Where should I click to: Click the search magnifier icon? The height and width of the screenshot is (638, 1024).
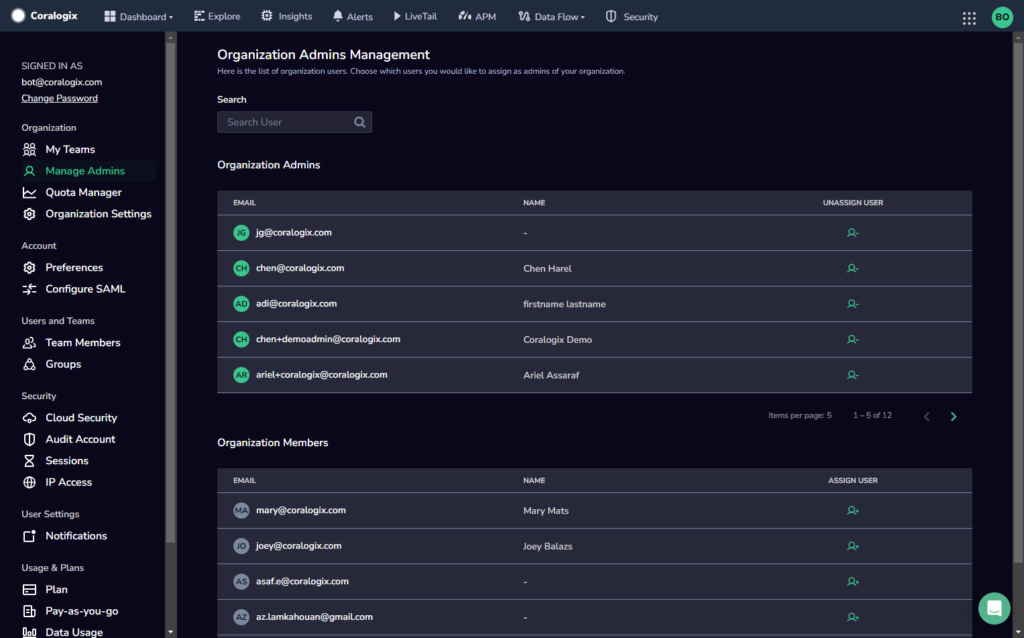point(359,122)
